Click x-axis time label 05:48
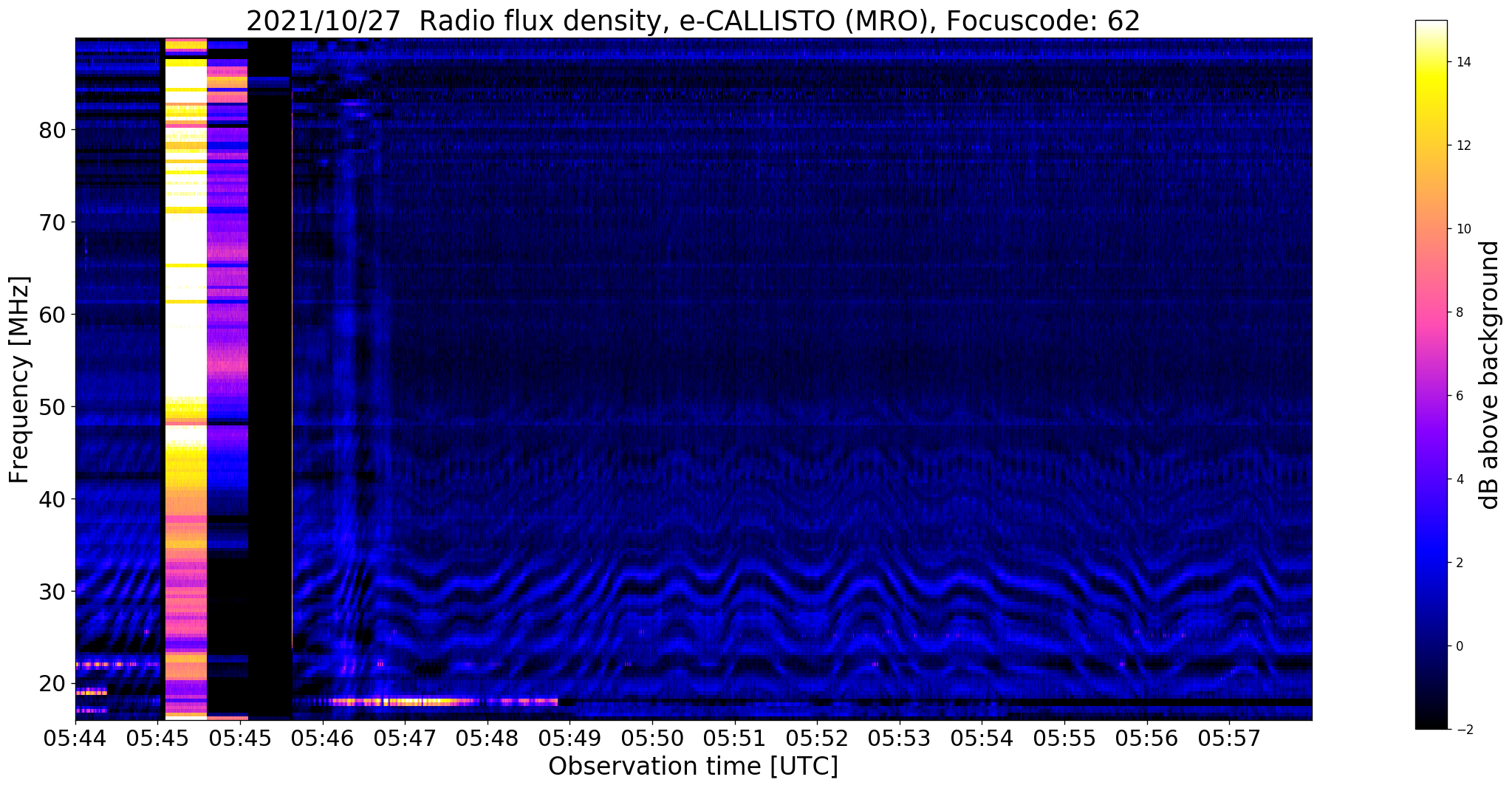The image size is (1512, 788). point(488,737)
